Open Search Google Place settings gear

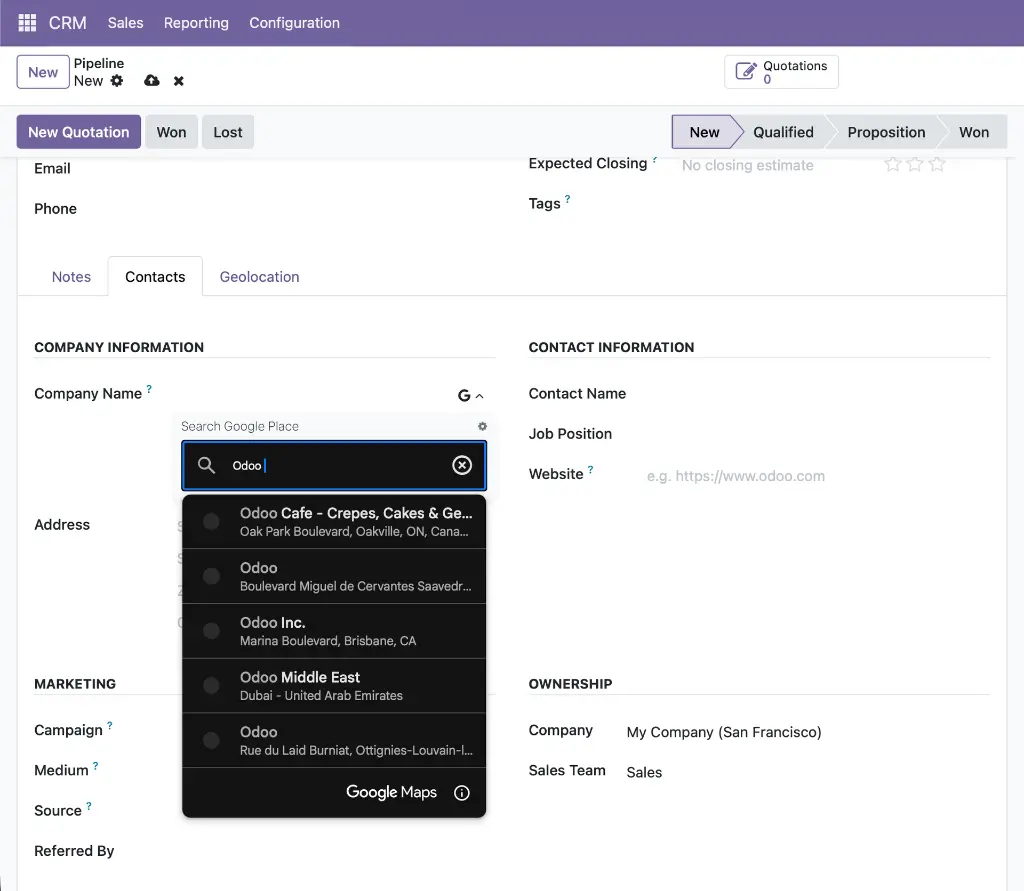(482, 426)
